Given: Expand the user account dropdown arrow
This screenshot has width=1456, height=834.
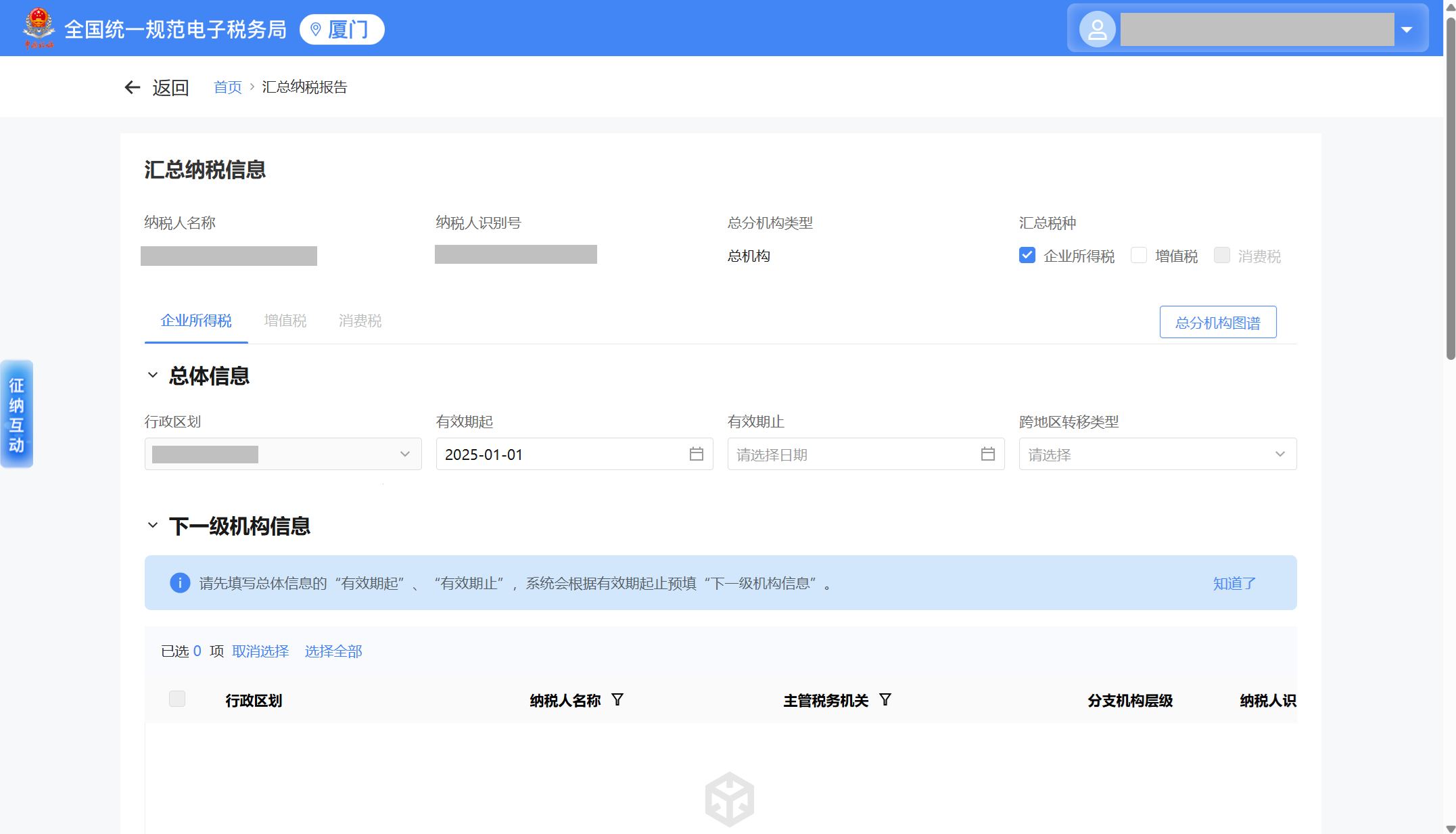Looking at the screenshot, I should [1407, 29].
